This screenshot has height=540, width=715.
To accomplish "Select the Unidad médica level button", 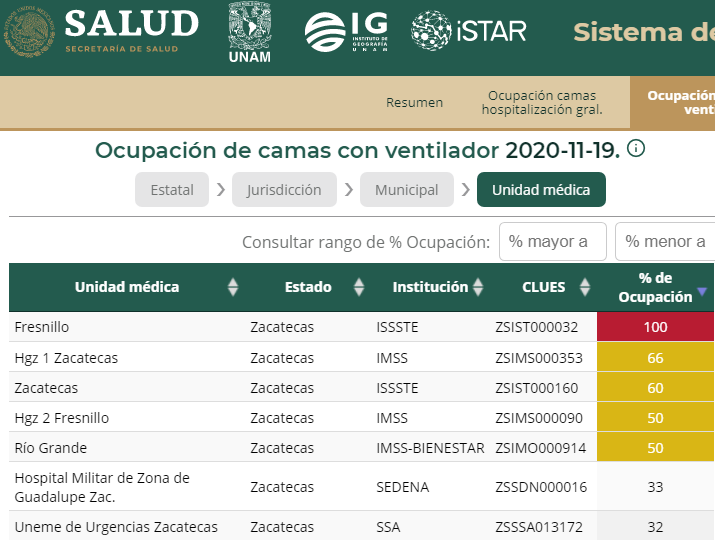I will (x=541, y=190).
